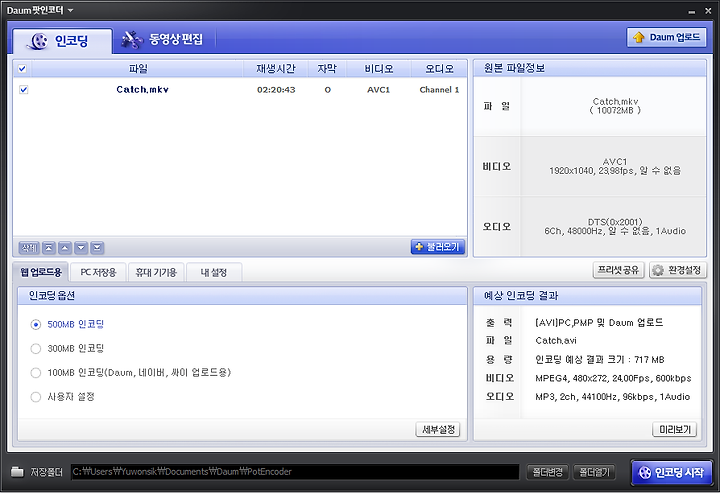Click the Channel 1 audio cell
This screenshot has width=720, height=494.
pyautogui.click(x=439, y=90)
